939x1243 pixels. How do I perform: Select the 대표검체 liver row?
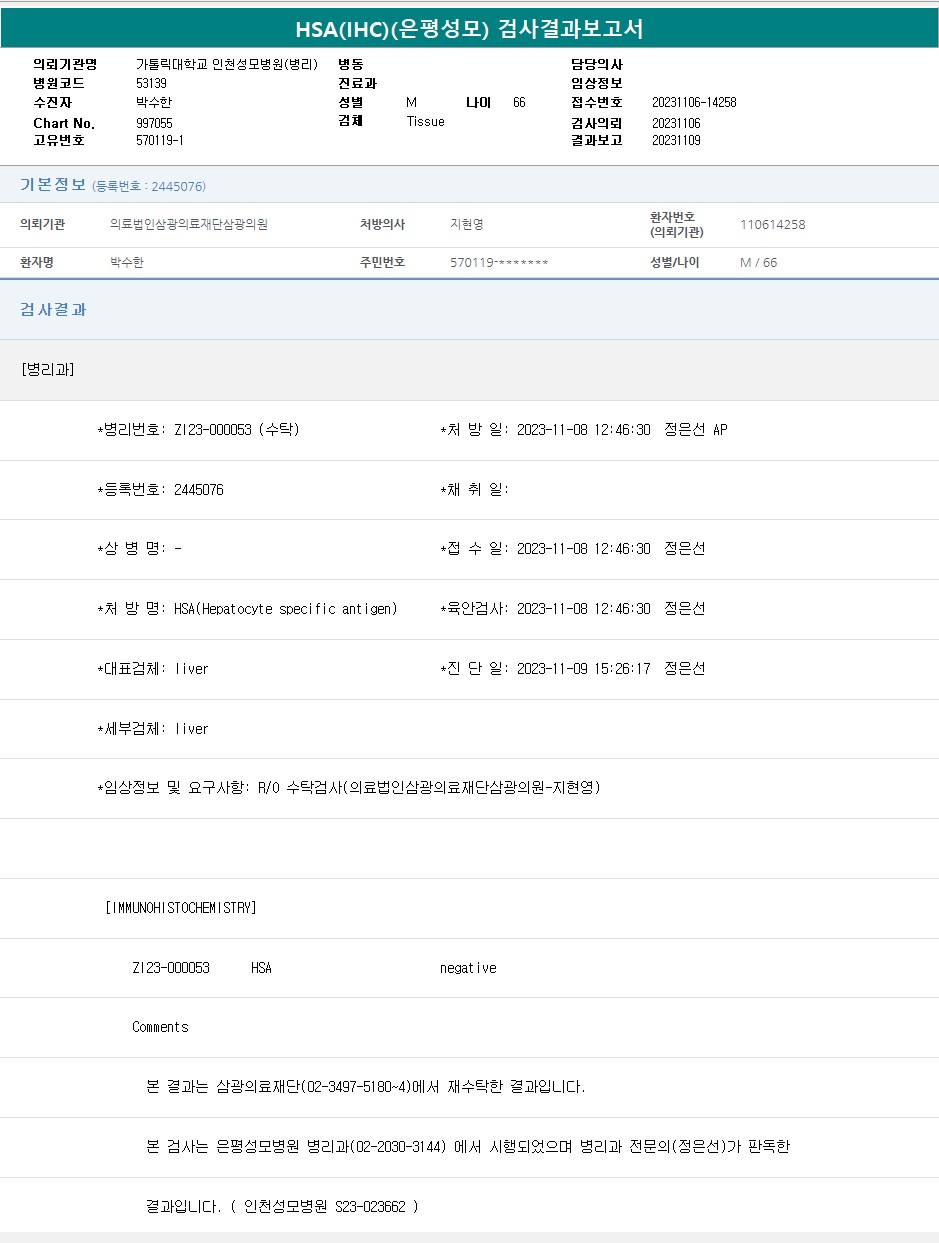click(153, 669)
